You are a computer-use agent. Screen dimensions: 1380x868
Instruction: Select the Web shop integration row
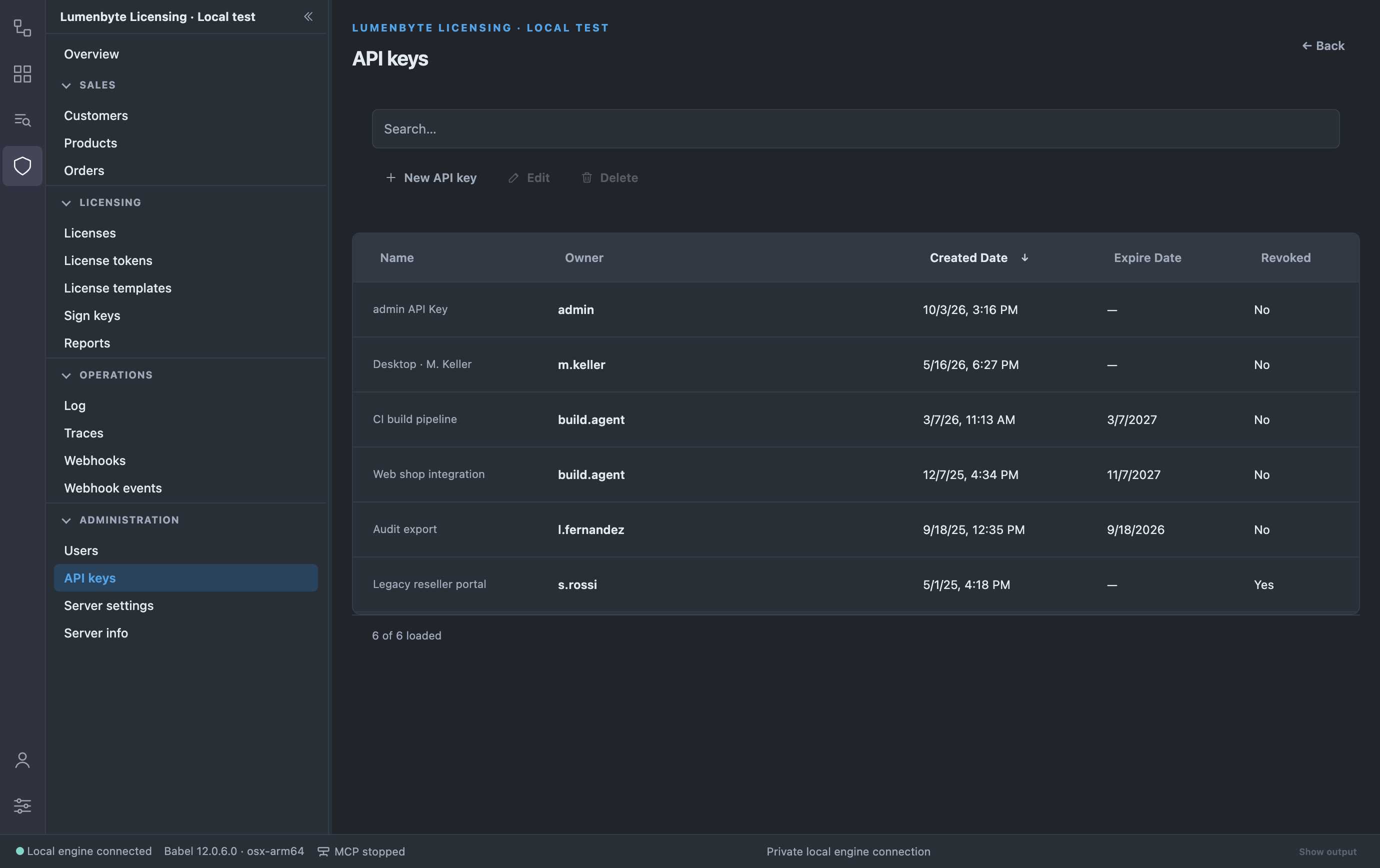855,474
